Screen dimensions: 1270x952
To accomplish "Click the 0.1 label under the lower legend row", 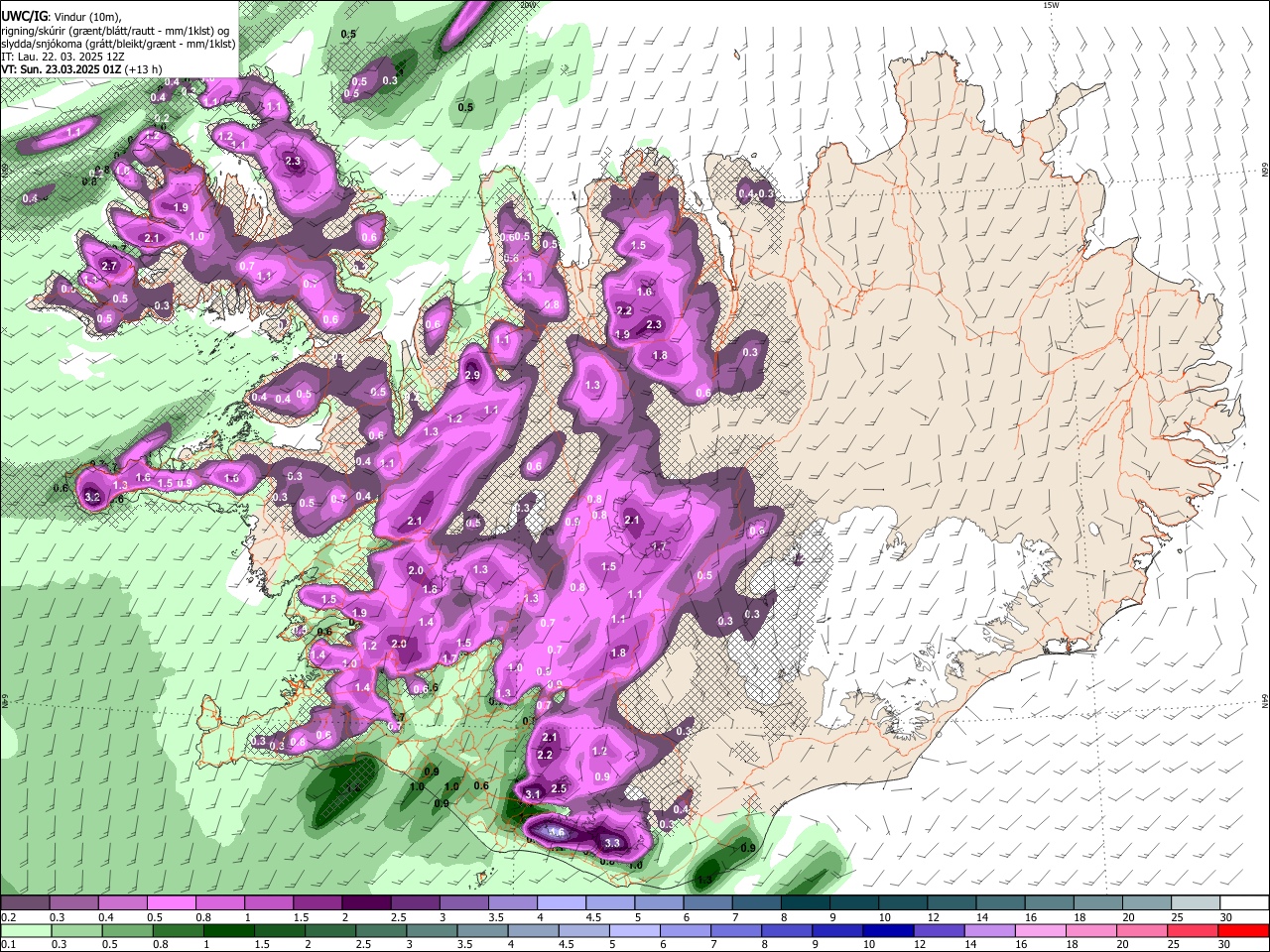I will click(x=9, y=944).
